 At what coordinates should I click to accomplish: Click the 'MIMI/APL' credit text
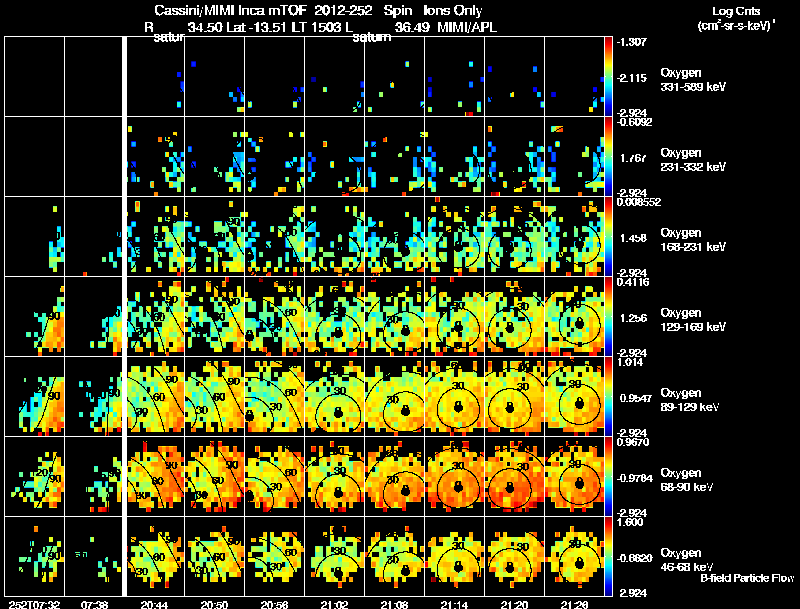tap(467, 27)
